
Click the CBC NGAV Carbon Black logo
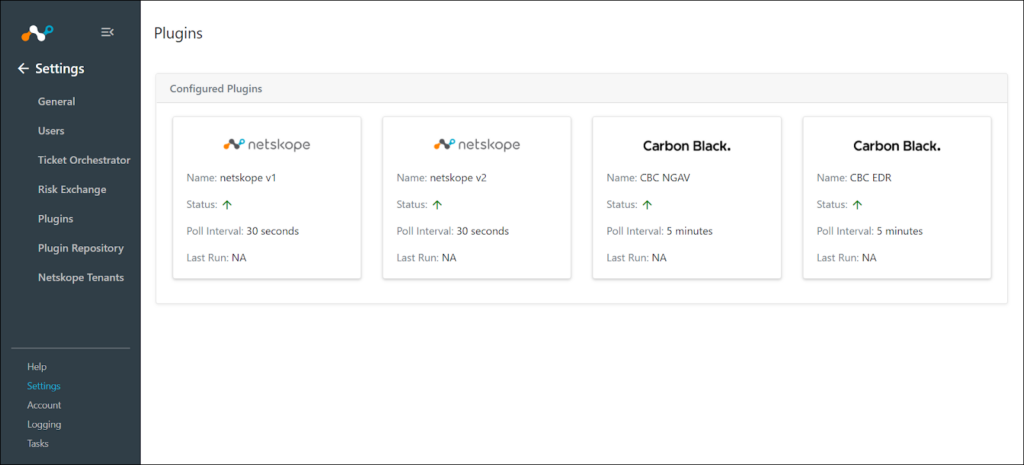click(687, 146)
